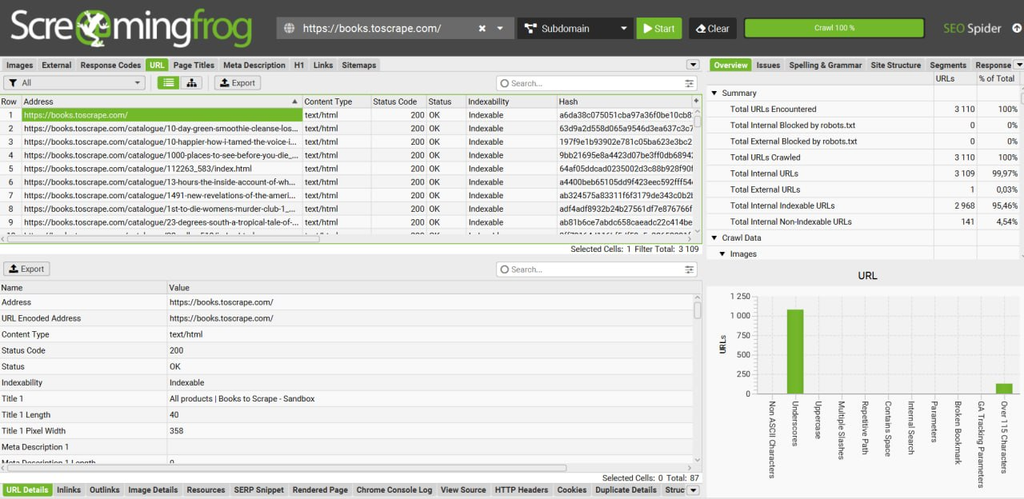Open the Inlinks bottom tab
This screenshot has height=499, width=1024.
[69, 490]
